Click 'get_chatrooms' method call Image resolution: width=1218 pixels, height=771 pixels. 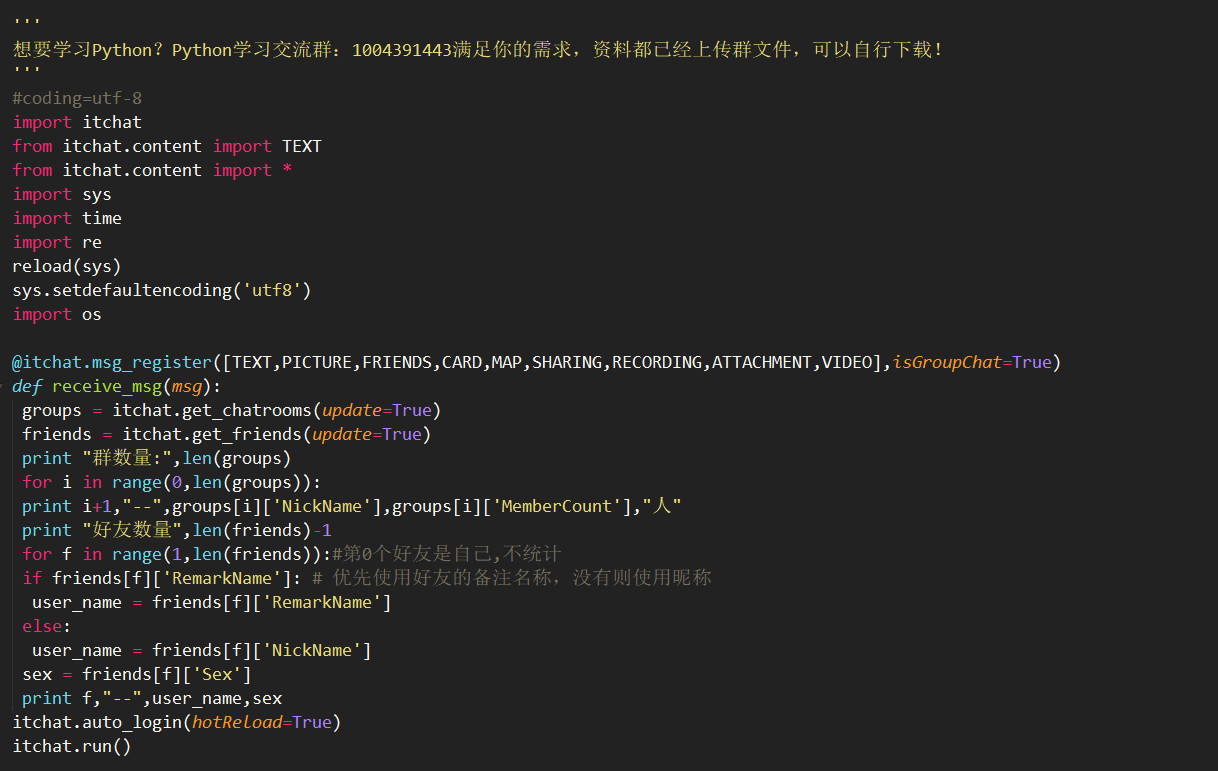click(247, 410)
